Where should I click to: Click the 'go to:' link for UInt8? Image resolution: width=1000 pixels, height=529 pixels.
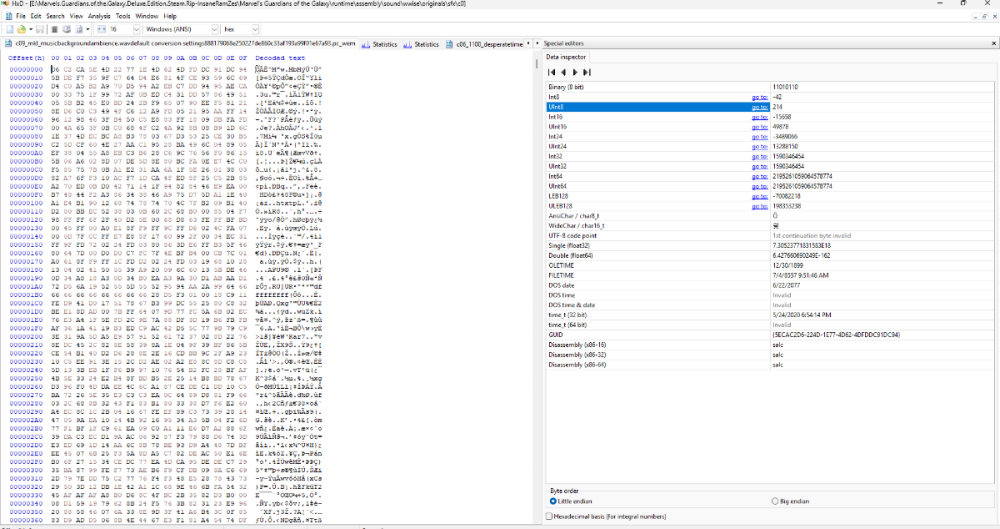pos(759,107)
